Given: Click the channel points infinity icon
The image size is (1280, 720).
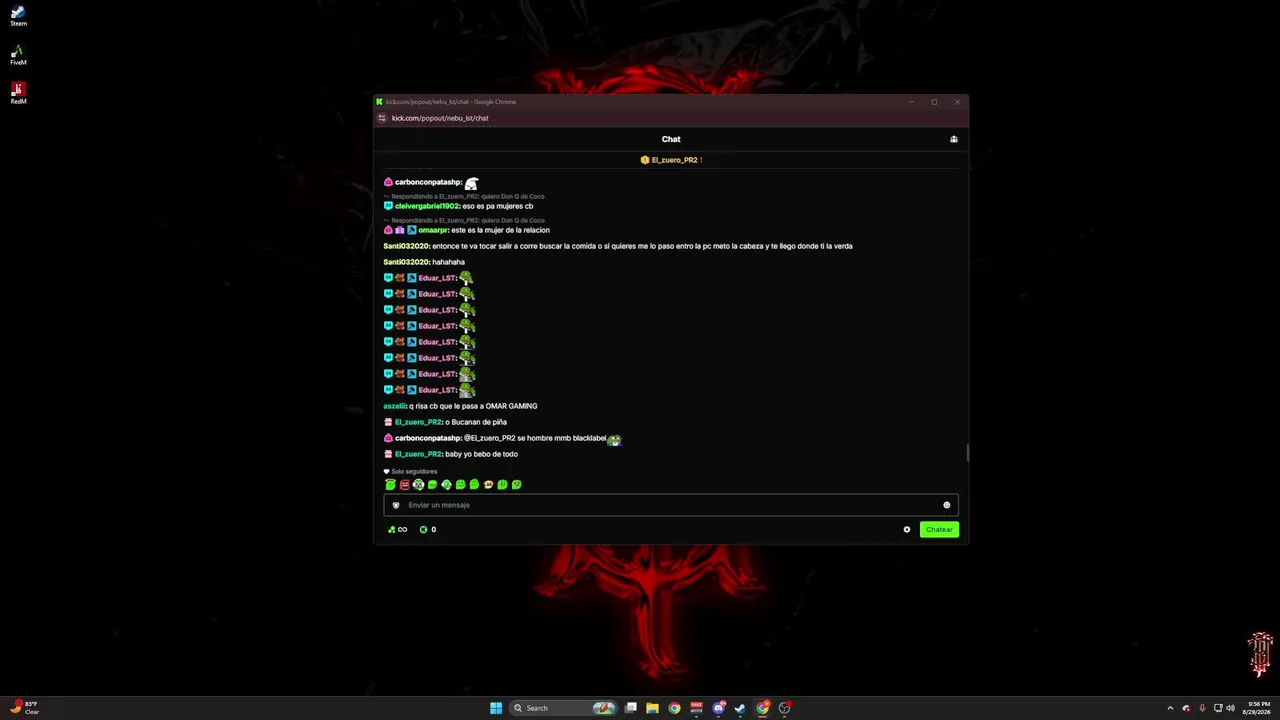Looking at the screenshot, I should click(x=398, y=530).
